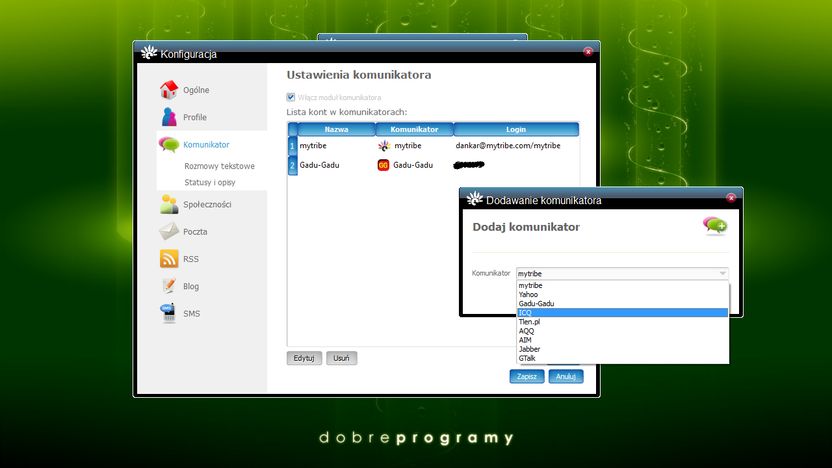
Task: Open the Profile settings section
Action: [x=195, y=117]
